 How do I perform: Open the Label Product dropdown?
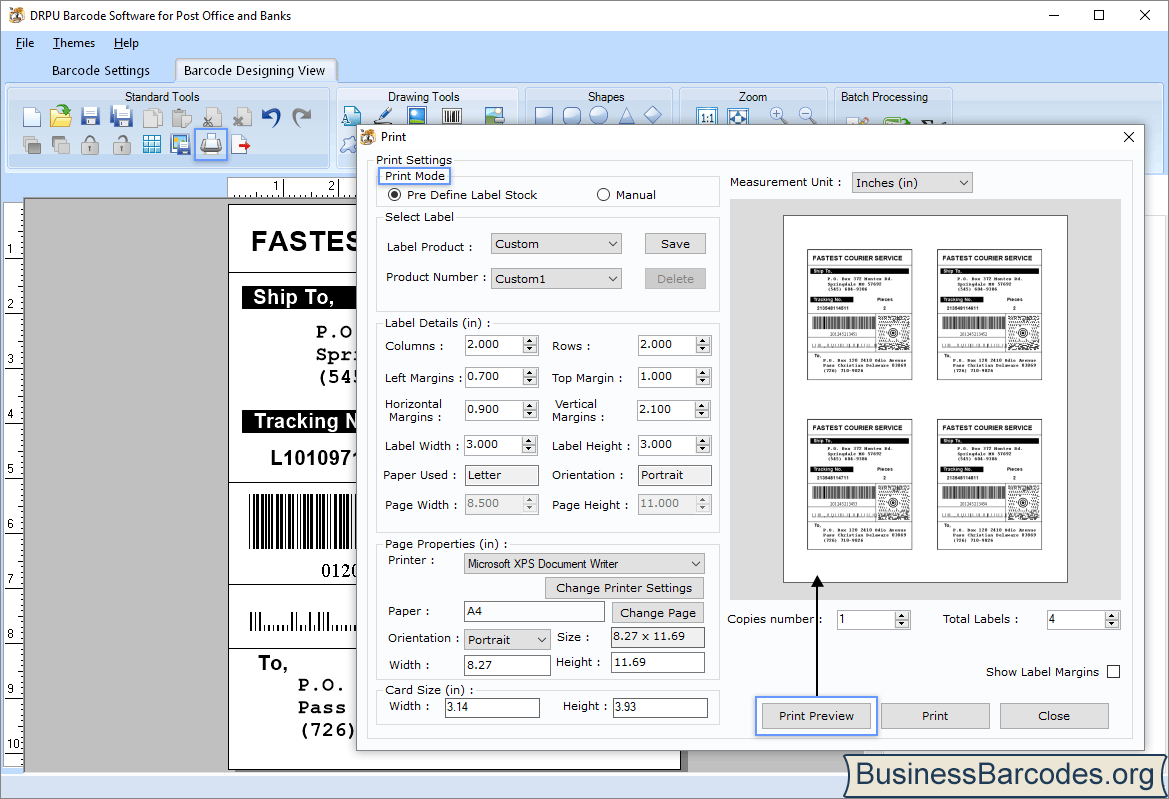tap(556, 244)
